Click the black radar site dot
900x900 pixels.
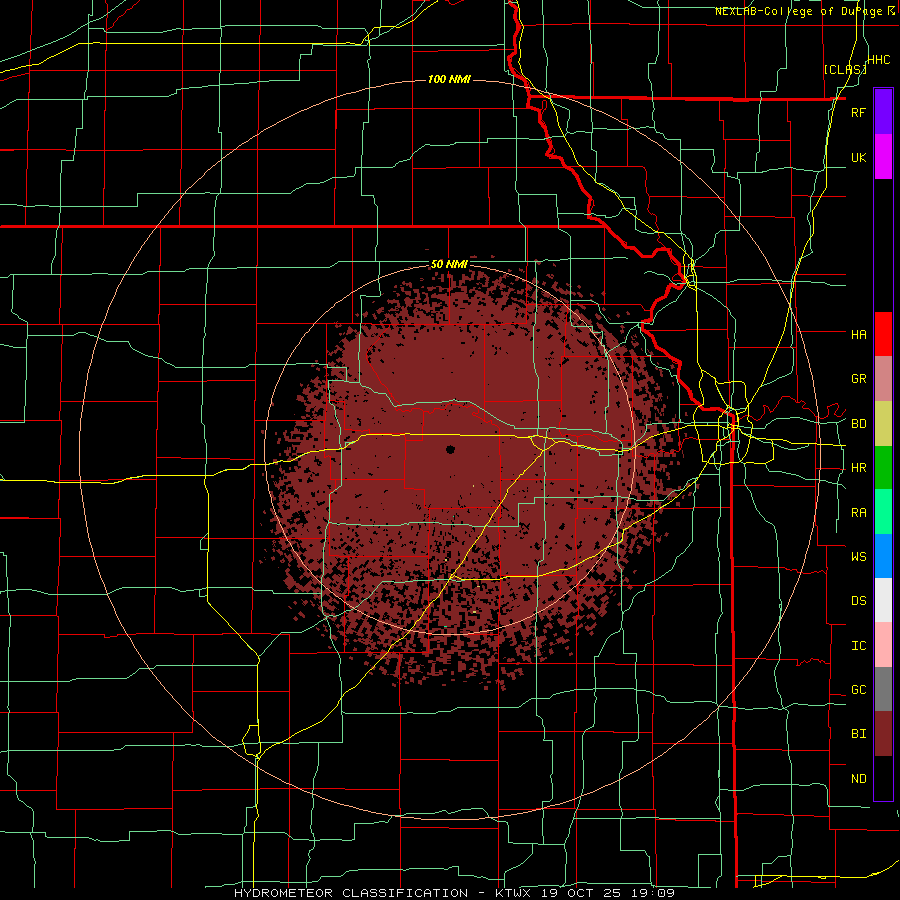tap(450, 449)
